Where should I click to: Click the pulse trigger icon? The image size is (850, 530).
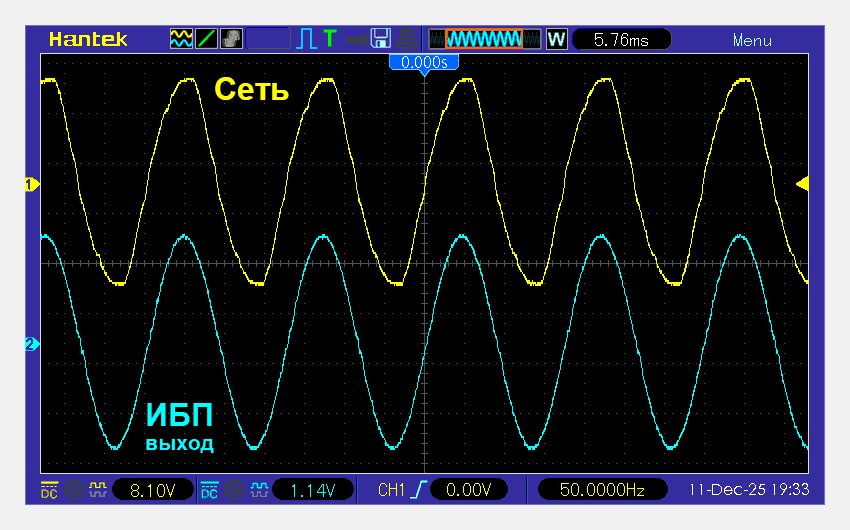click(306, 39)
